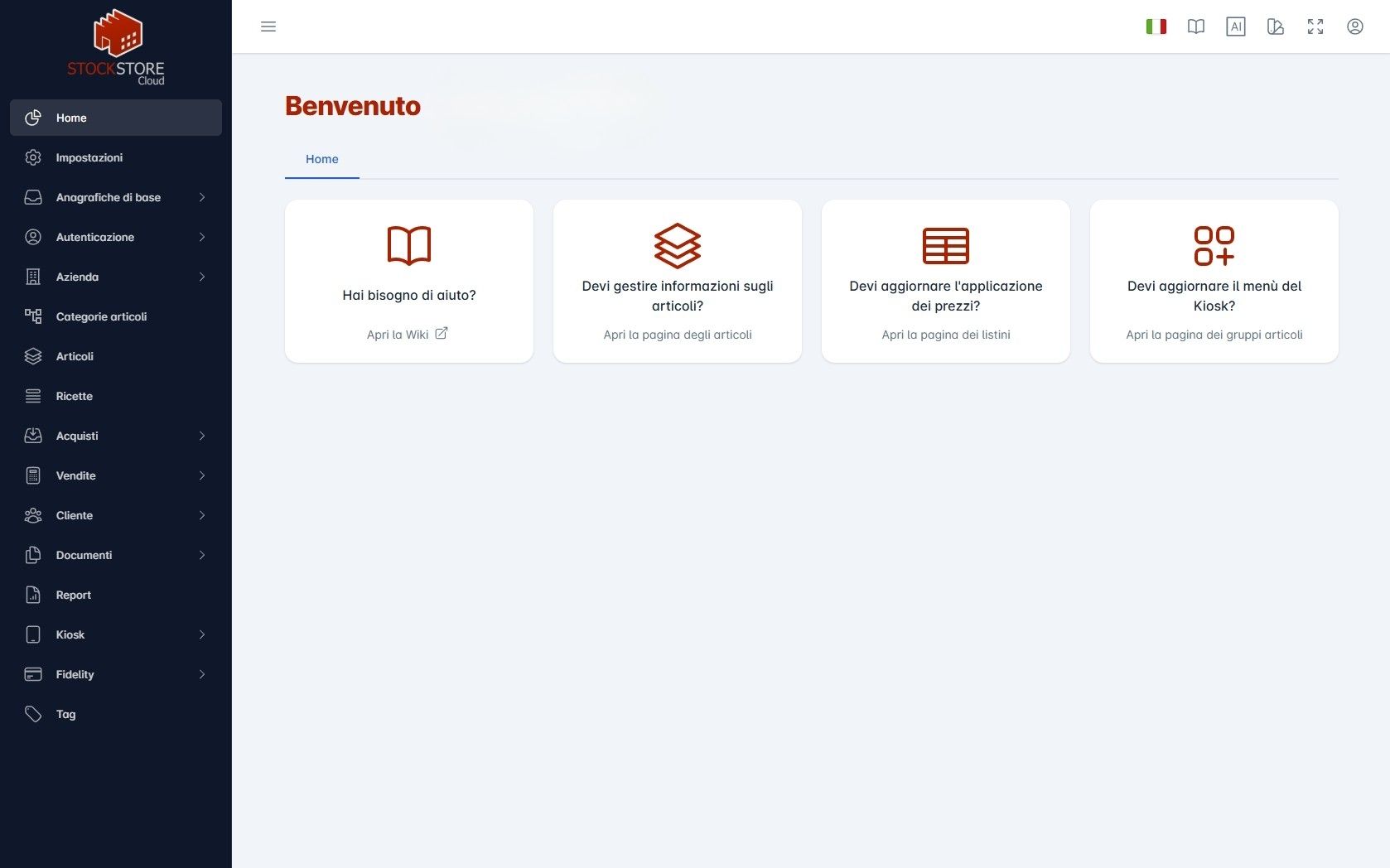The height and width of the screenshot is (868, 1390).
Task: Change language via Italian flag icon
Action: [1156, 27]
